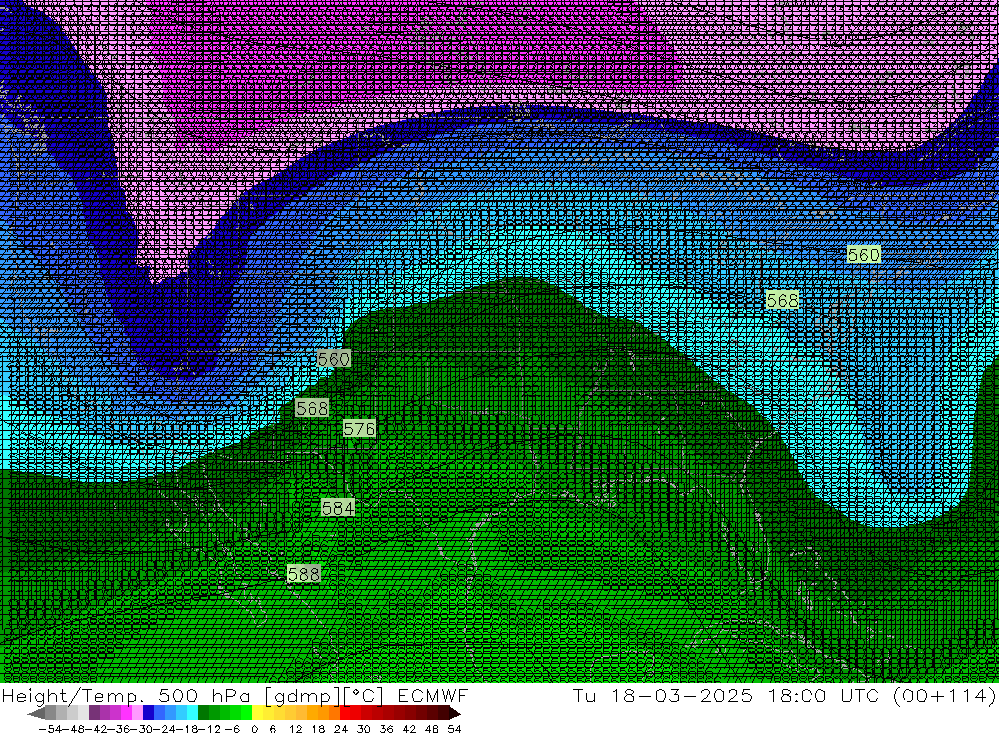Select the 'ECMWF' model name

(433, 696)
